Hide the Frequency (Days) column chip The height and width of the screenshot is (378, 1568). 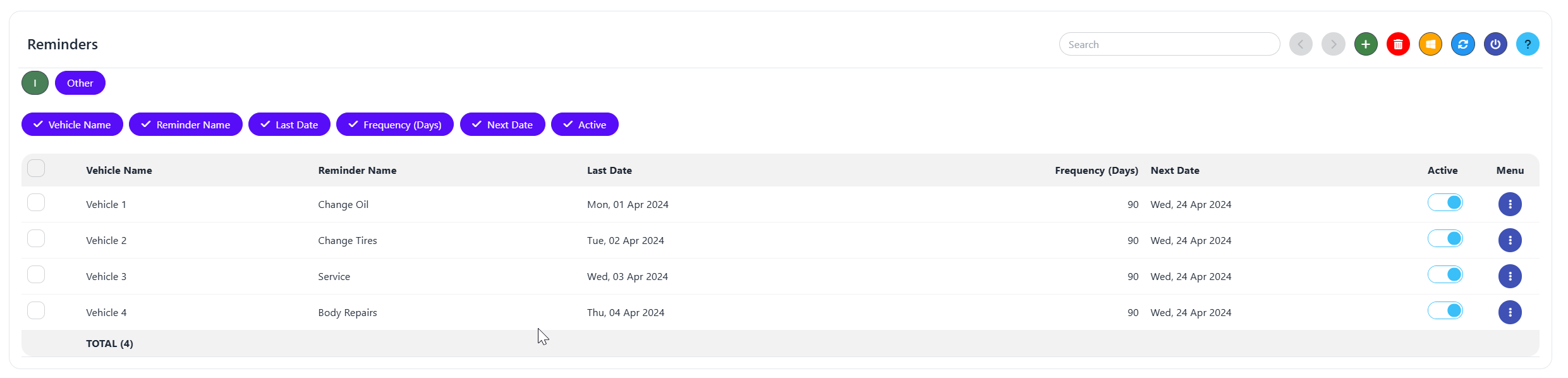pos(395,125)
